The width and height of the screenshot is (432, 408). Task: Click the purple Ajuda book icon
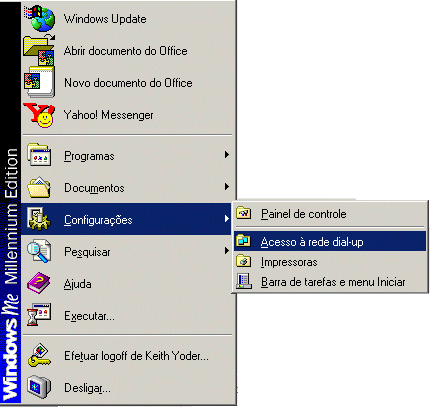point(39,284)
